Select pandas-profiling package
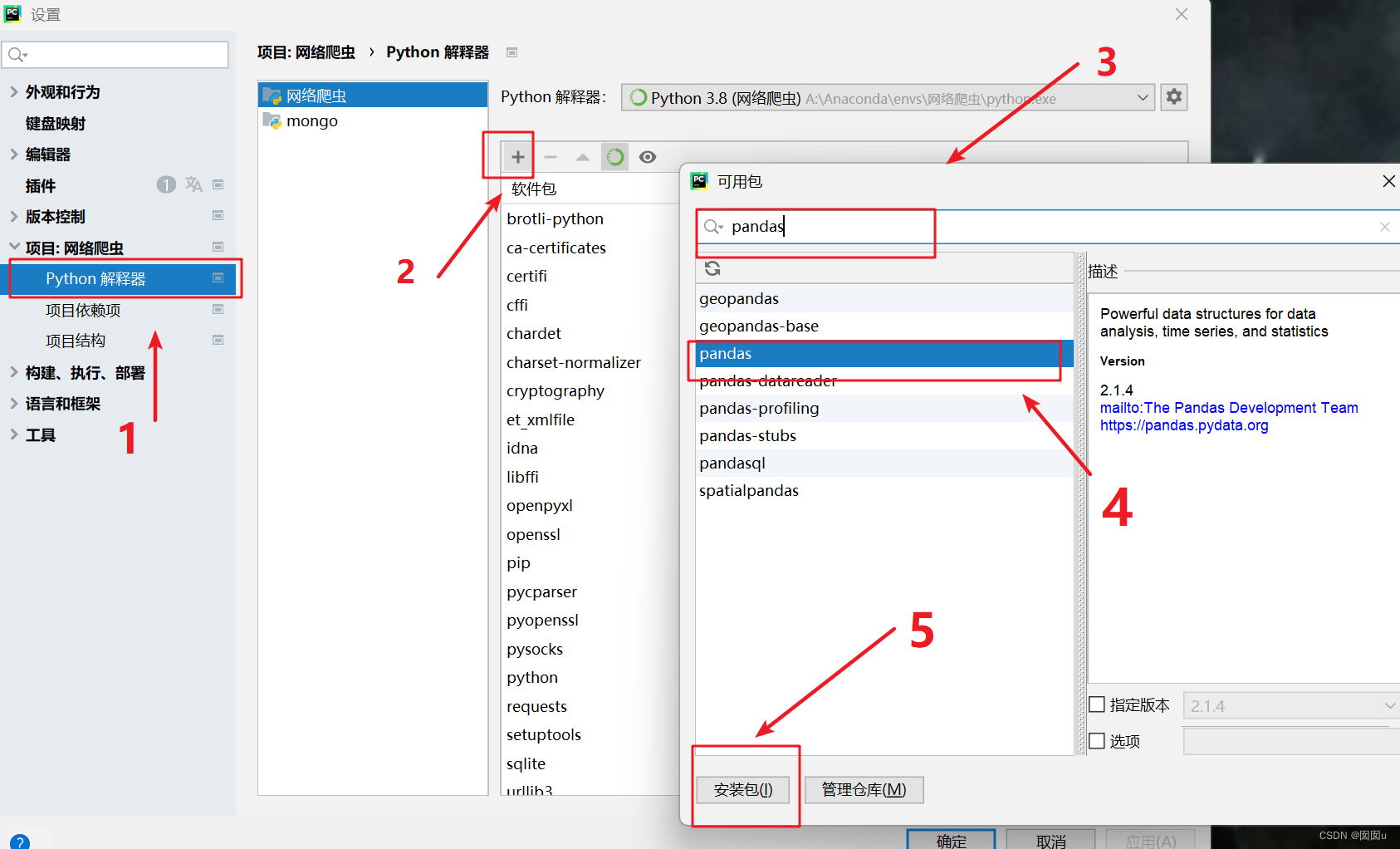Screen dimensions: 1400x849 884,408
